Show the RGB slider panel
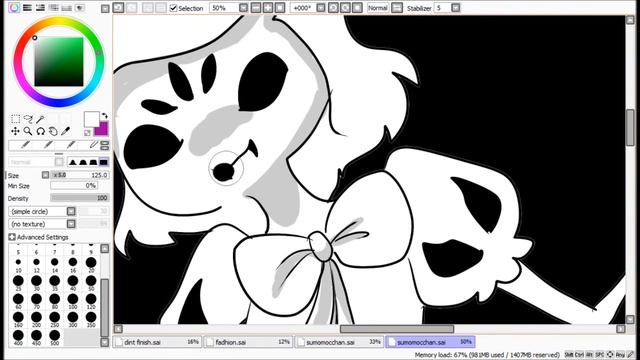The width and height of the screenshot is (640, 360). point(27,7)
